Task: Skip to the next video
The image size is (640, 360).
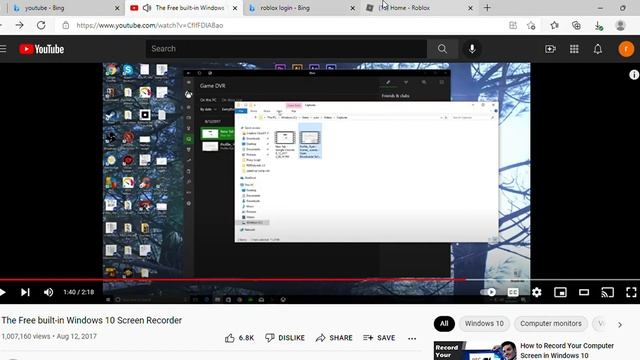Action: 25,292
